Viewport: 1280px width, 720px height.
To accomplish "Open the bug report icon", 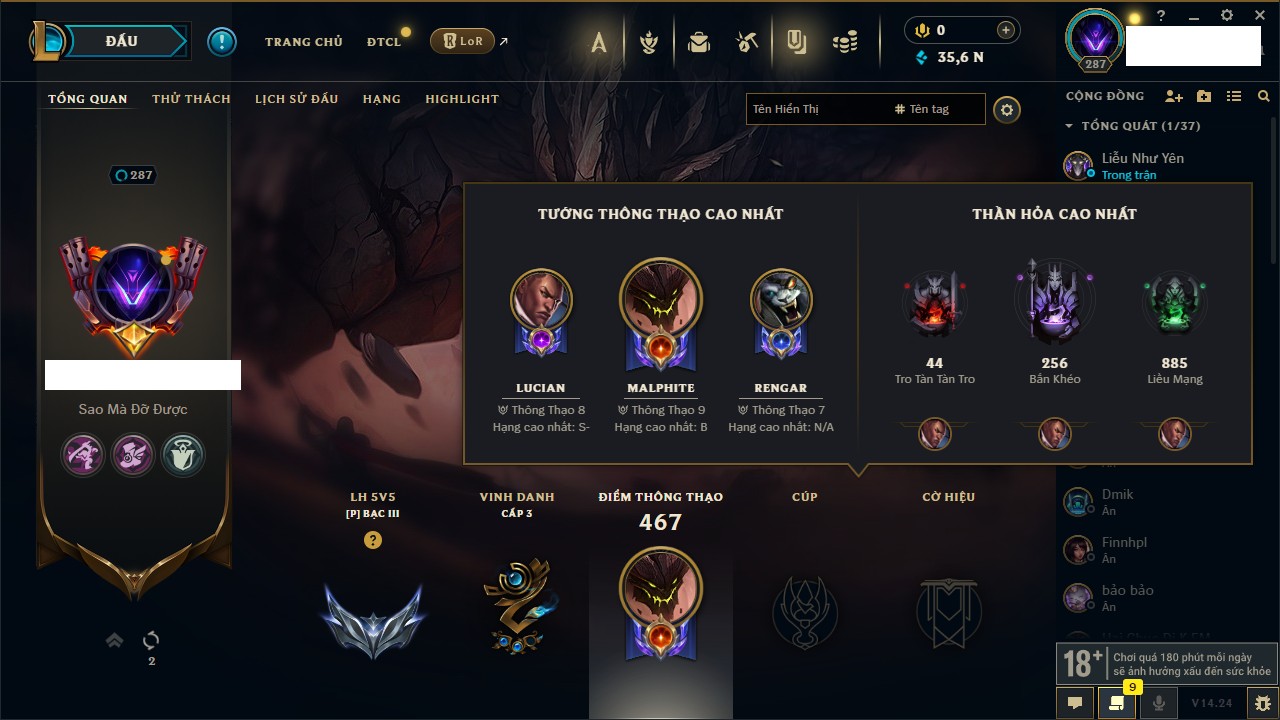I will pos(1262,703).
